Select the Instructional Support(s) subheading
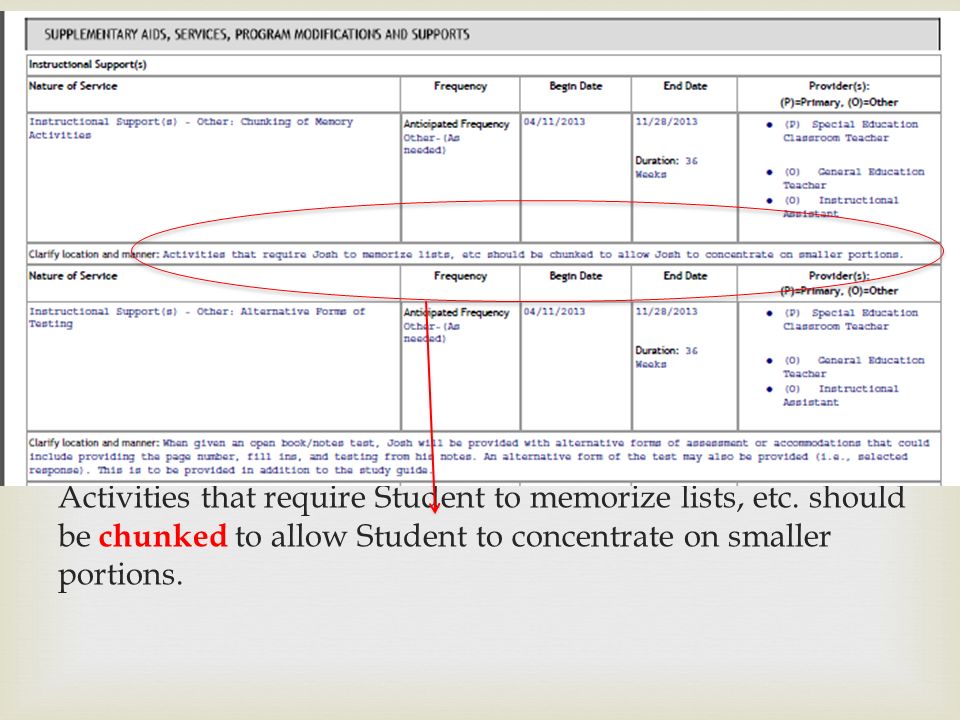960x720 pixels. [x=88, y=64]
